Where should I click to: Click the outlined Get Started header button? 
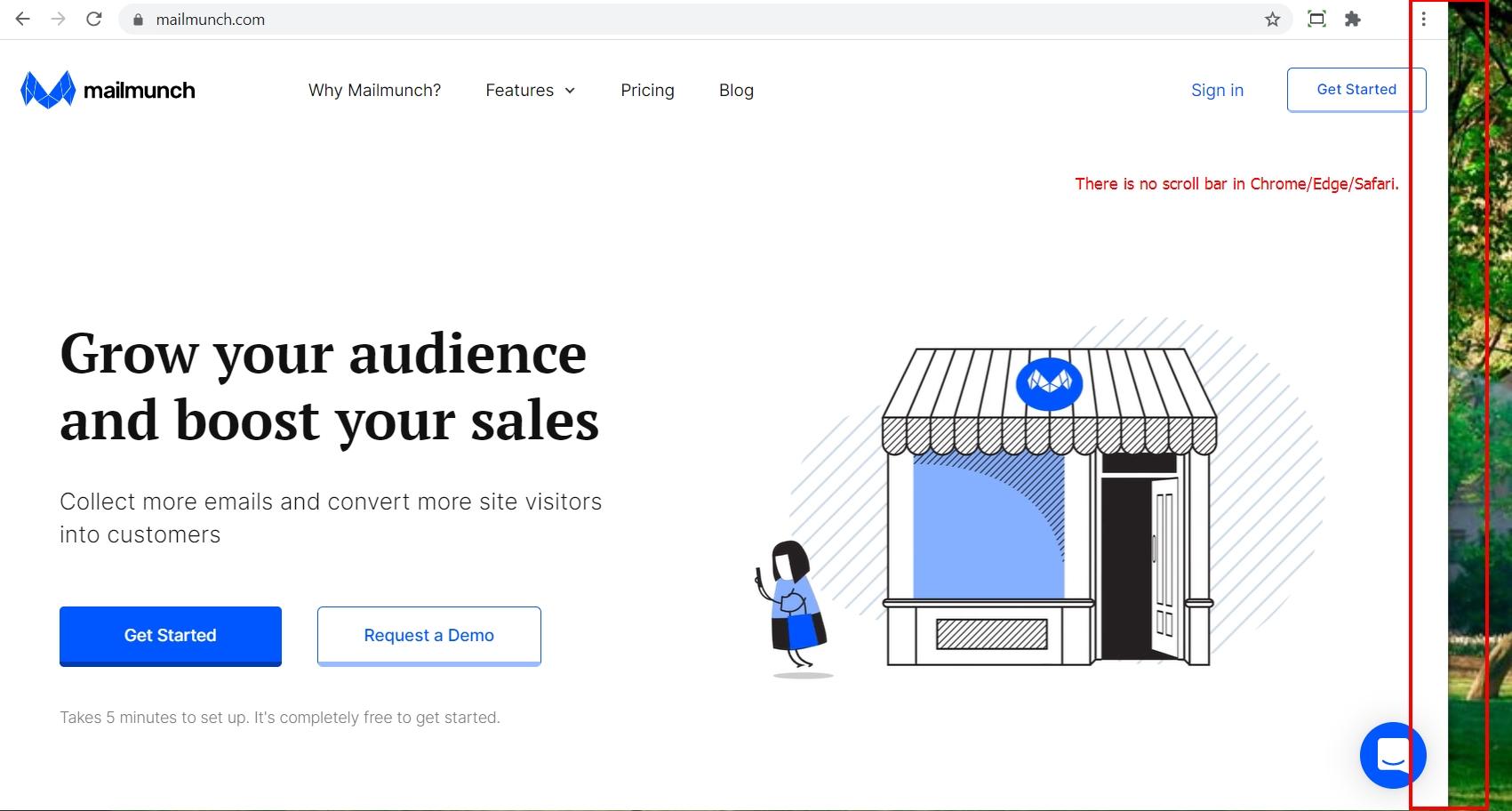1356,90
